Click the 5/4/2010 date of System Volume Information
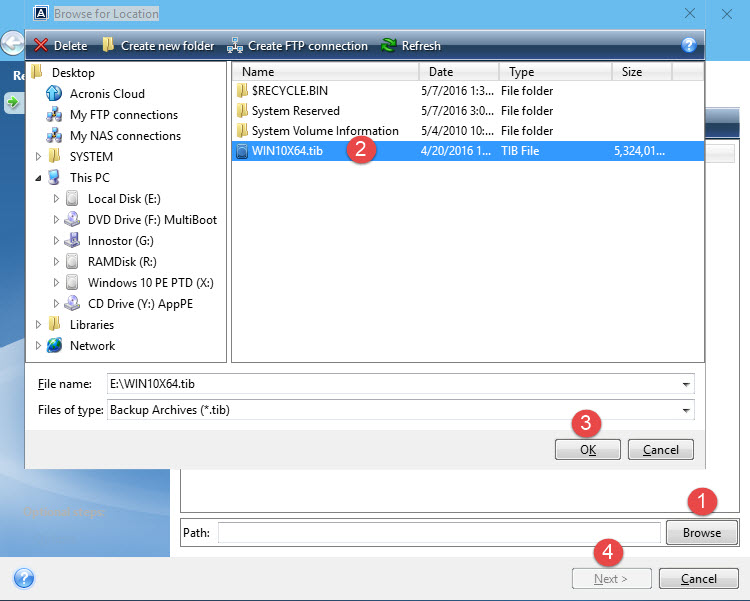Screen dimensions: 750x601 coord(457,131)
